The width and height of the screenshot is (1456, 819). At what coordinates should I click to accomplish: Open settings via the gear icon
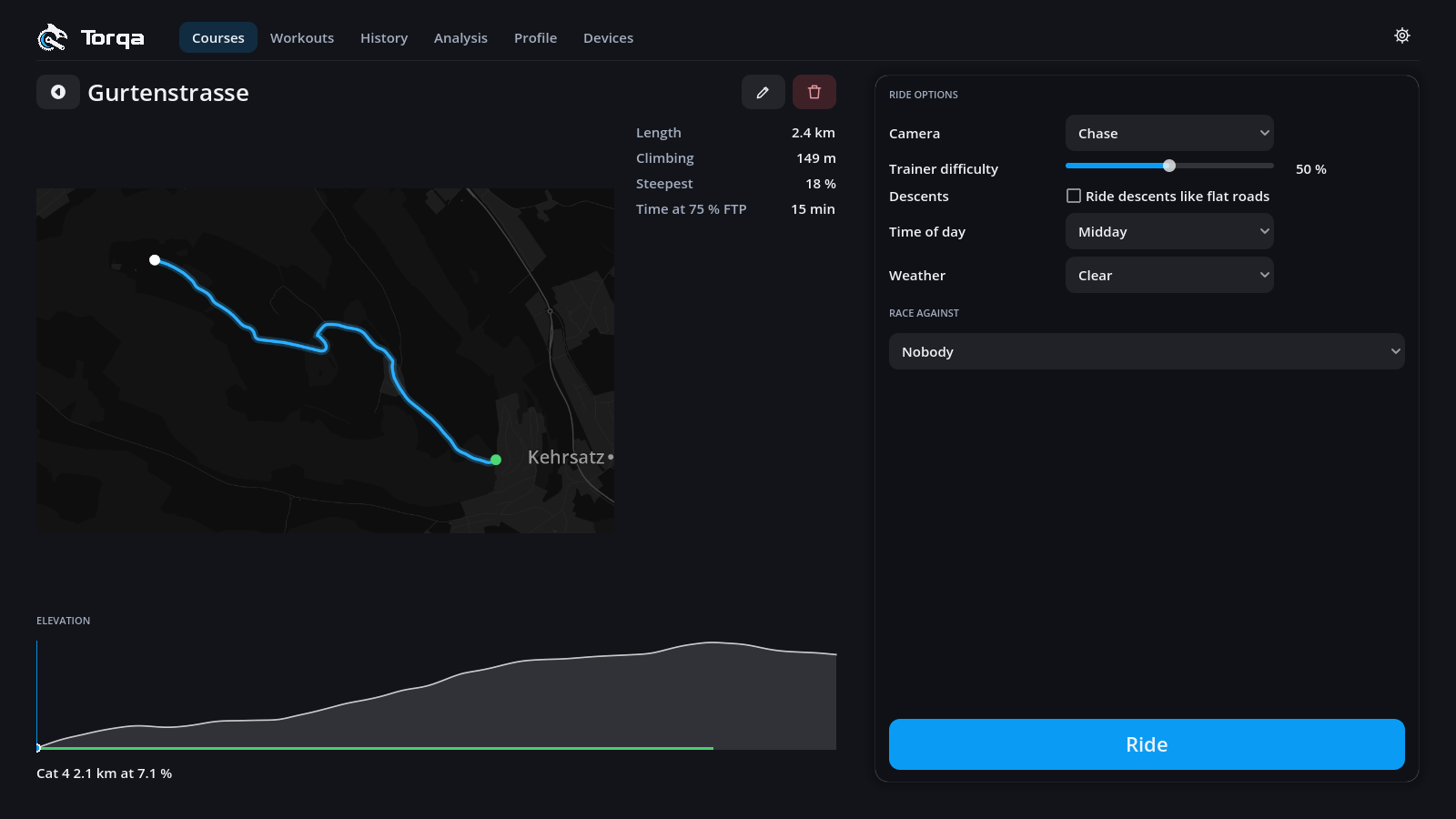1402,35
